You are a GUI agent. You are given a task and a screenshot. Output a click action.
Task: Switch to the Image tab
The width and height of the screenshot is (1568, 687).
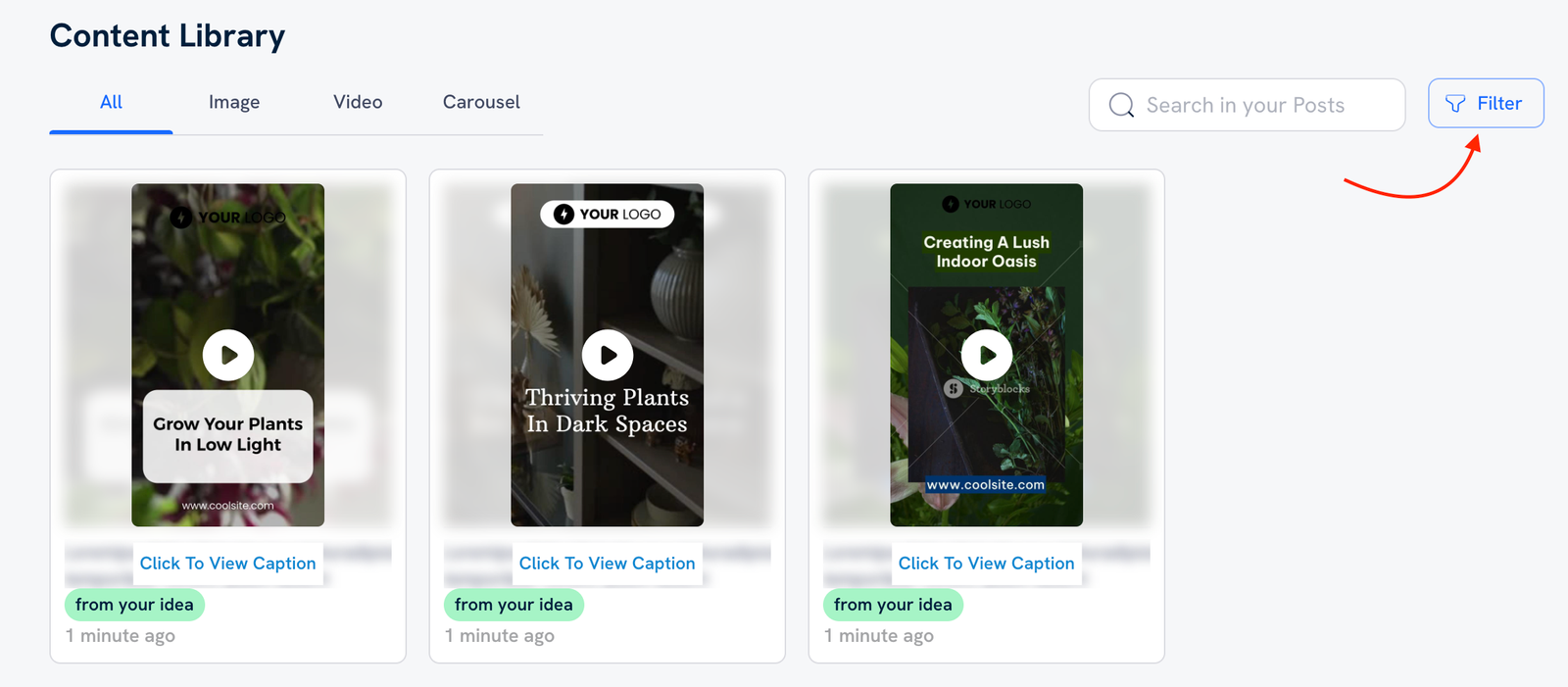tap(233, 102)
